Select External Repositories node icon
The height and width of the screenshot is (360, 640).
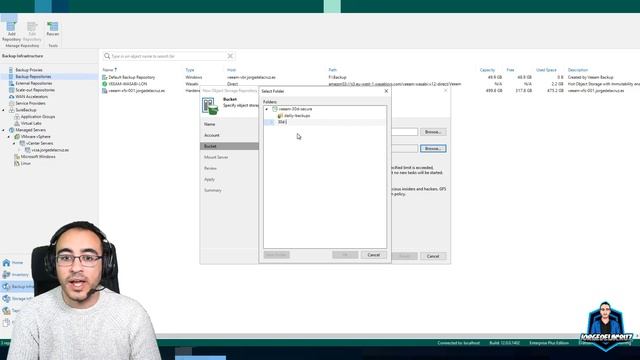pyautogui.click(x=11, y=83)
